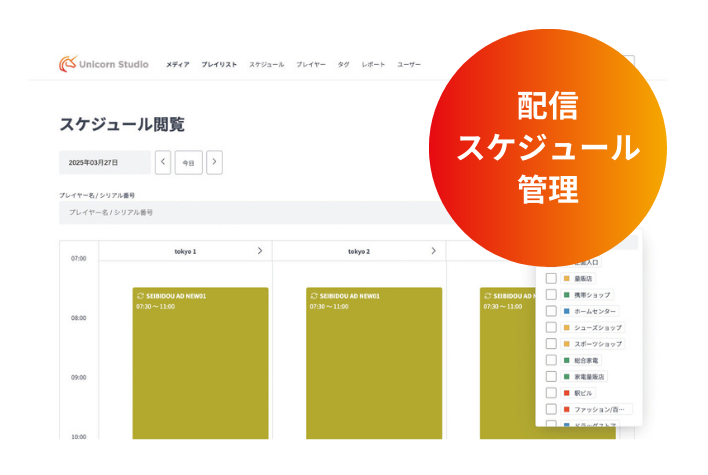
Task: Click the yellow swatch beside 量販店
Action: click(567, 278)
